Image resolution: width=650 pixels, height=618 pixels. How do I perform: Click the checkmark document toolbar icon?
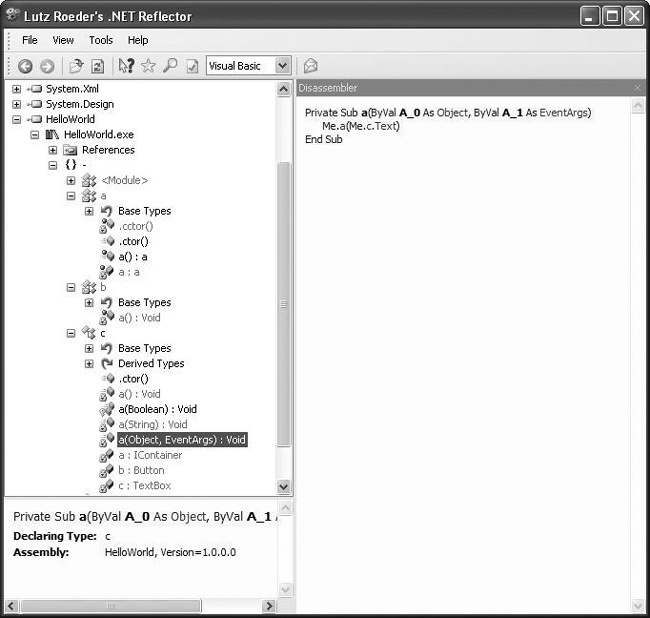(x=192, y=66)
